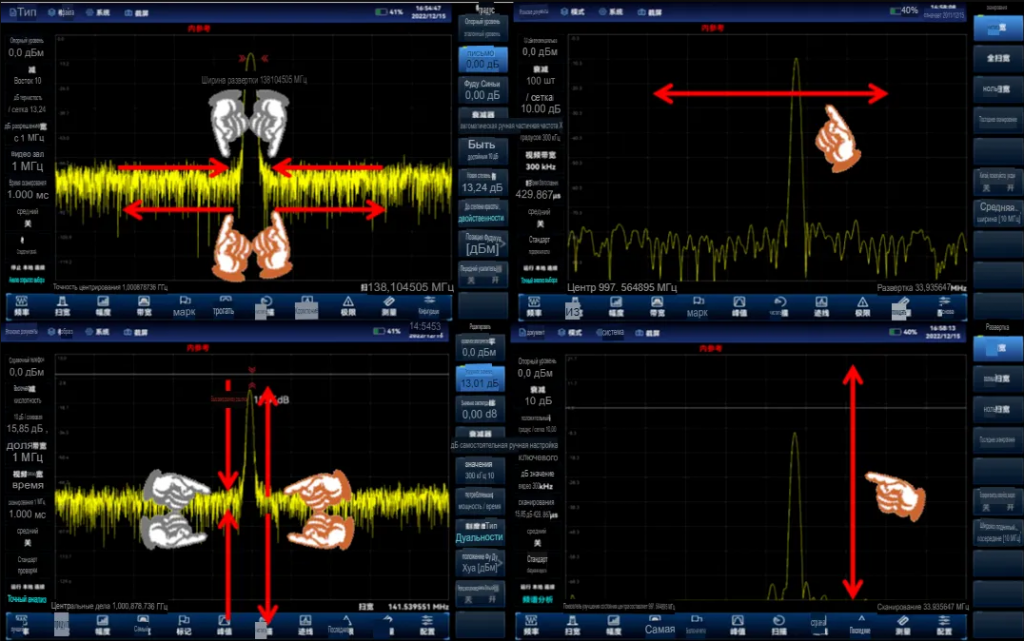Expand the '[дБм]' unit selector in top-left panel

tap(483, 244)
